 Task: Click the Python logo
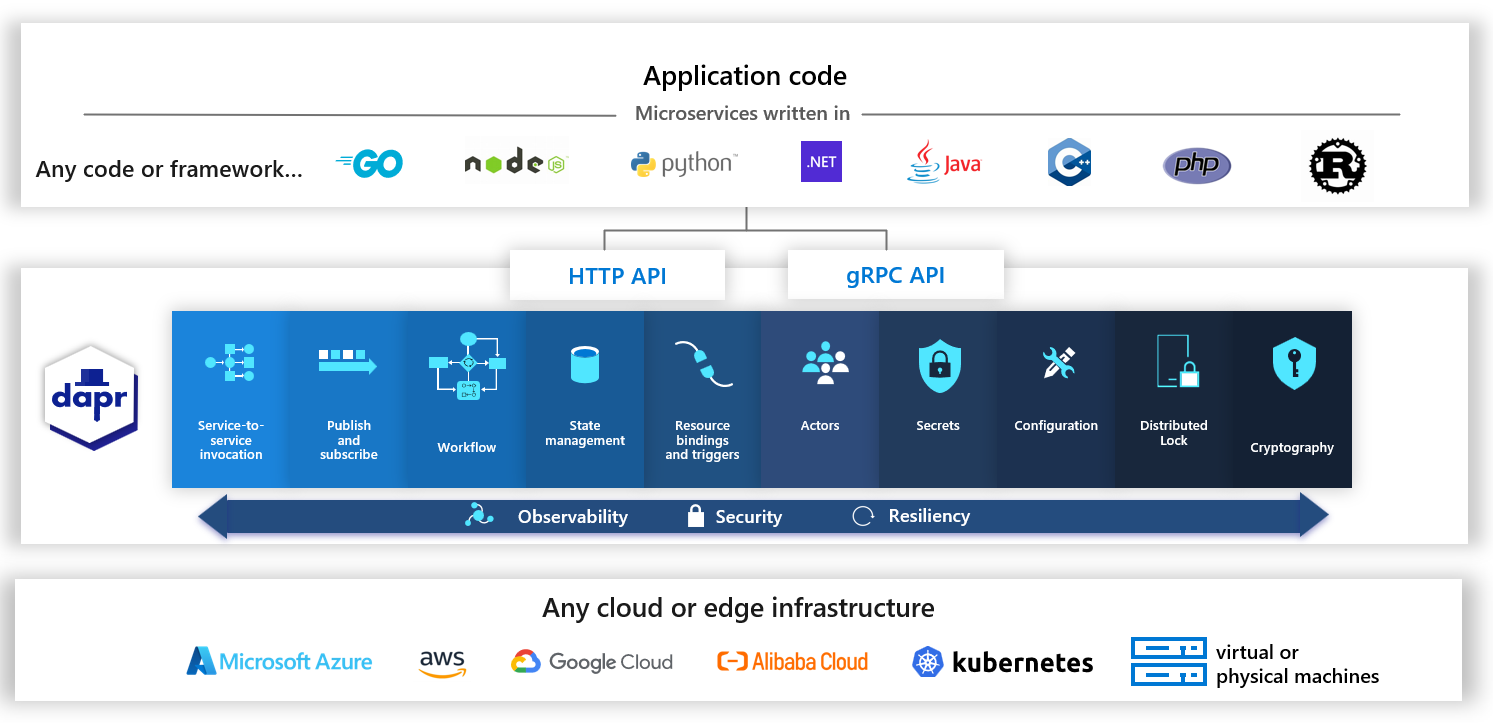pyautogui.click(x=684, y=163)
